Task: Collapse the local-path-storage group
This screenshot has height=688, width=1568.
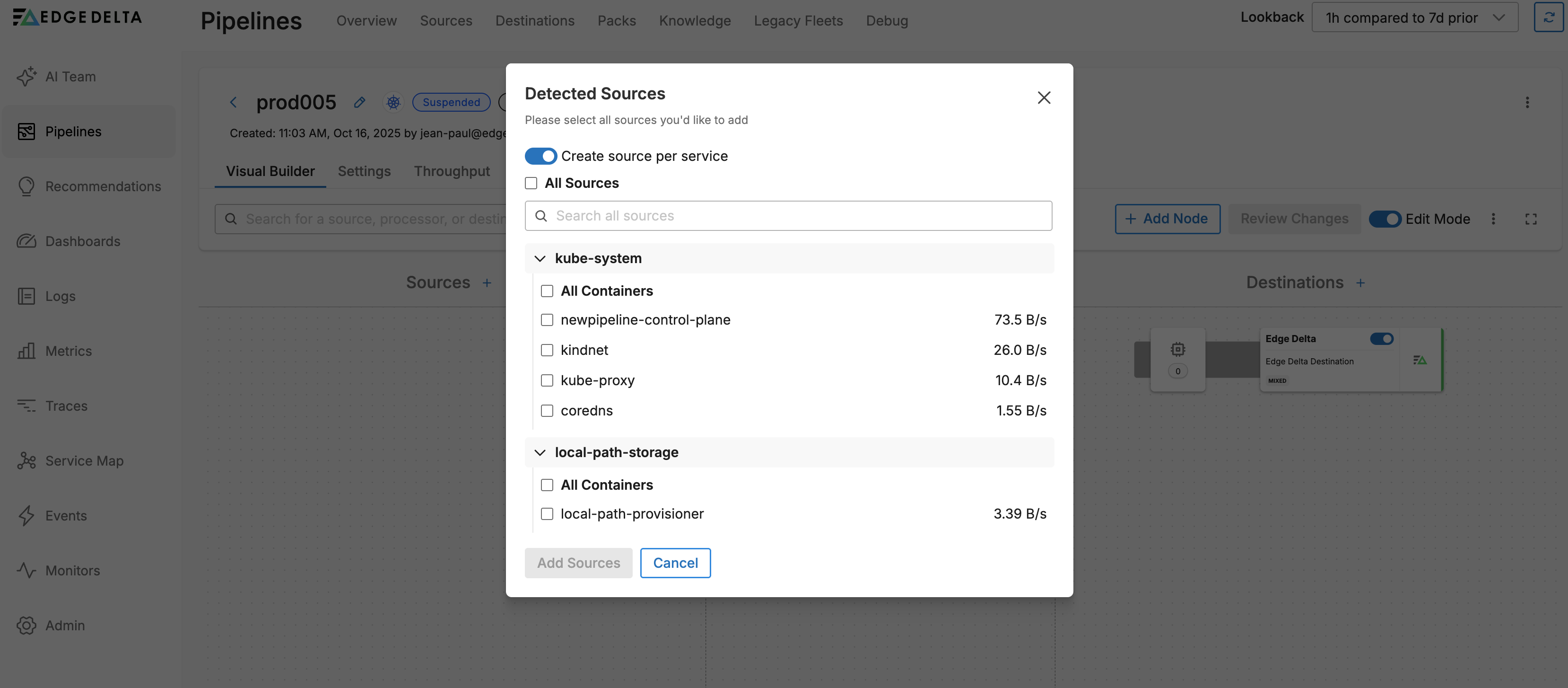Action: 540,452
